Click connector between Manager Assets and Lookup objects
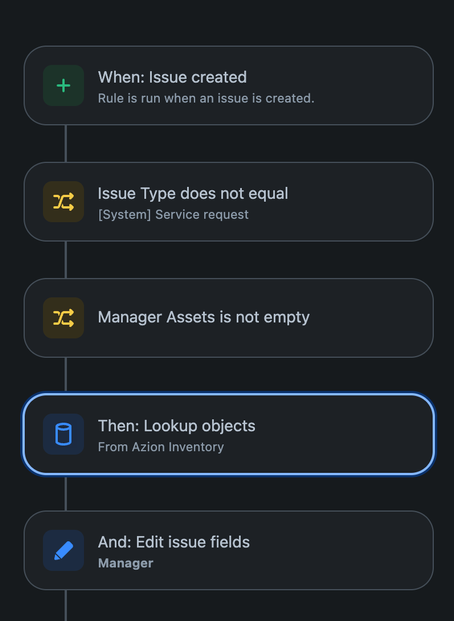 coord(65,374)
